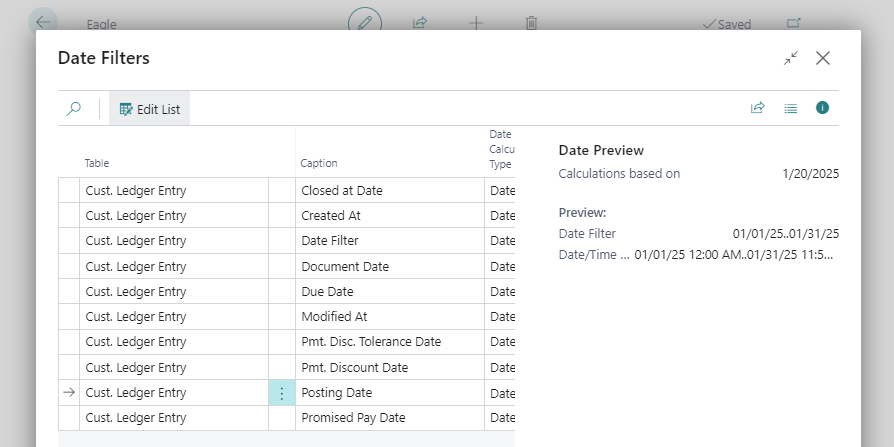Collapse the dialog using the shrink arrows icon
The image size is (894, 447).
[x=790, y=58]
